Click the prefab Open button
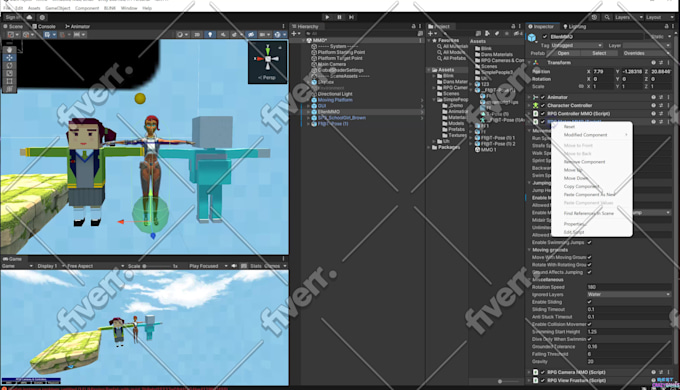The width and height of the screenshot is (680, 390). point(563,53)
